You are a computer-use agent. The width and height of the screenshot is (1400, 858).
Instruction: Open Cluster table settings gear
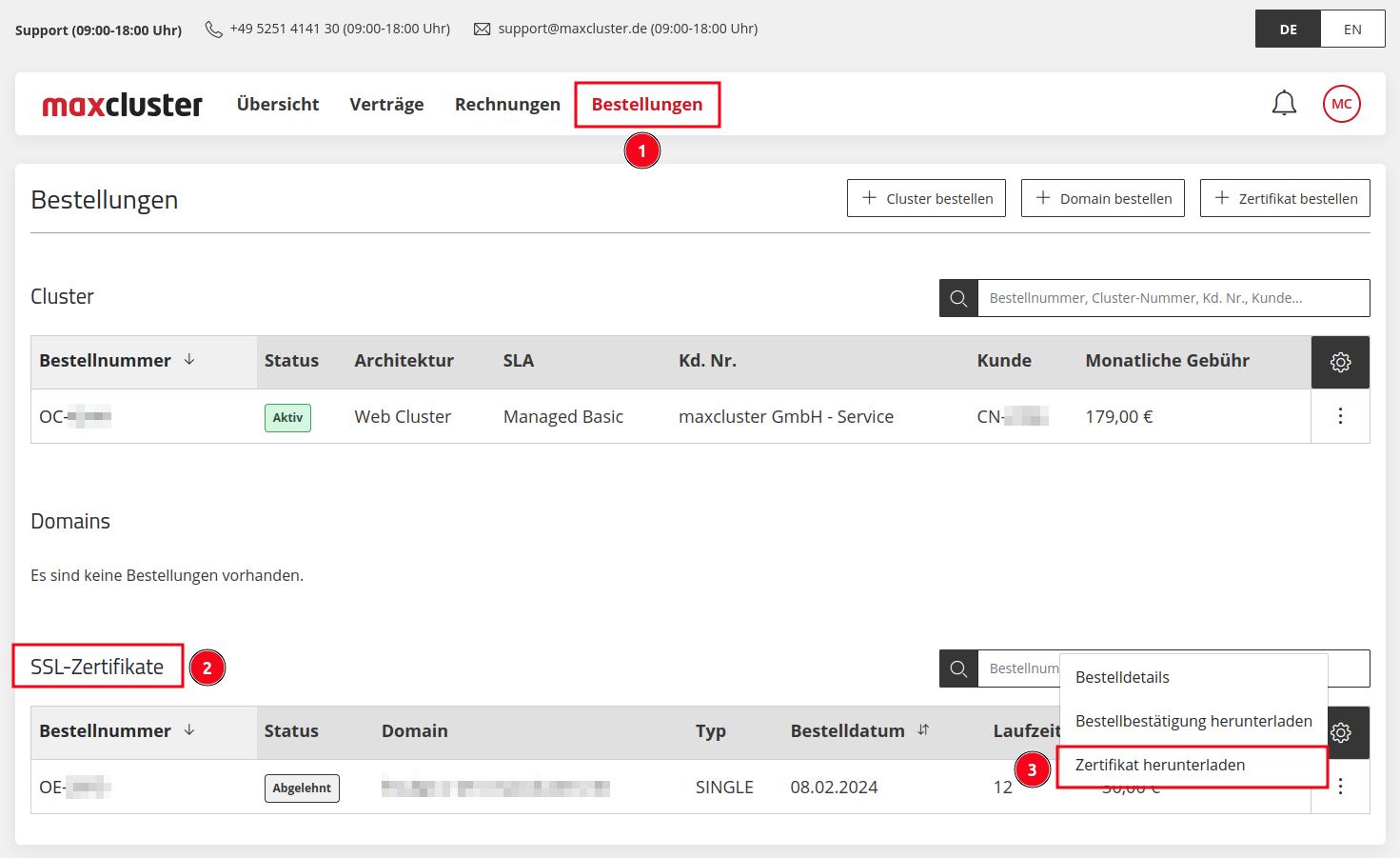[1340, 362]
